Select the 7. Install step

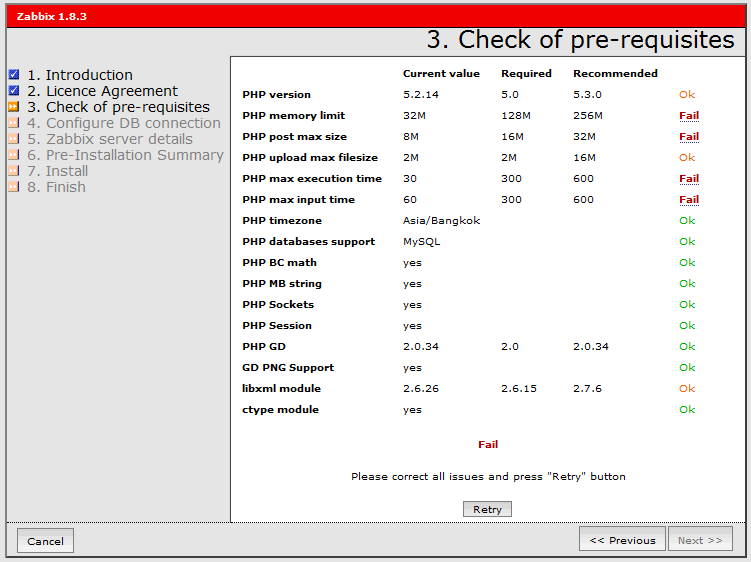(x=57, y=171)
